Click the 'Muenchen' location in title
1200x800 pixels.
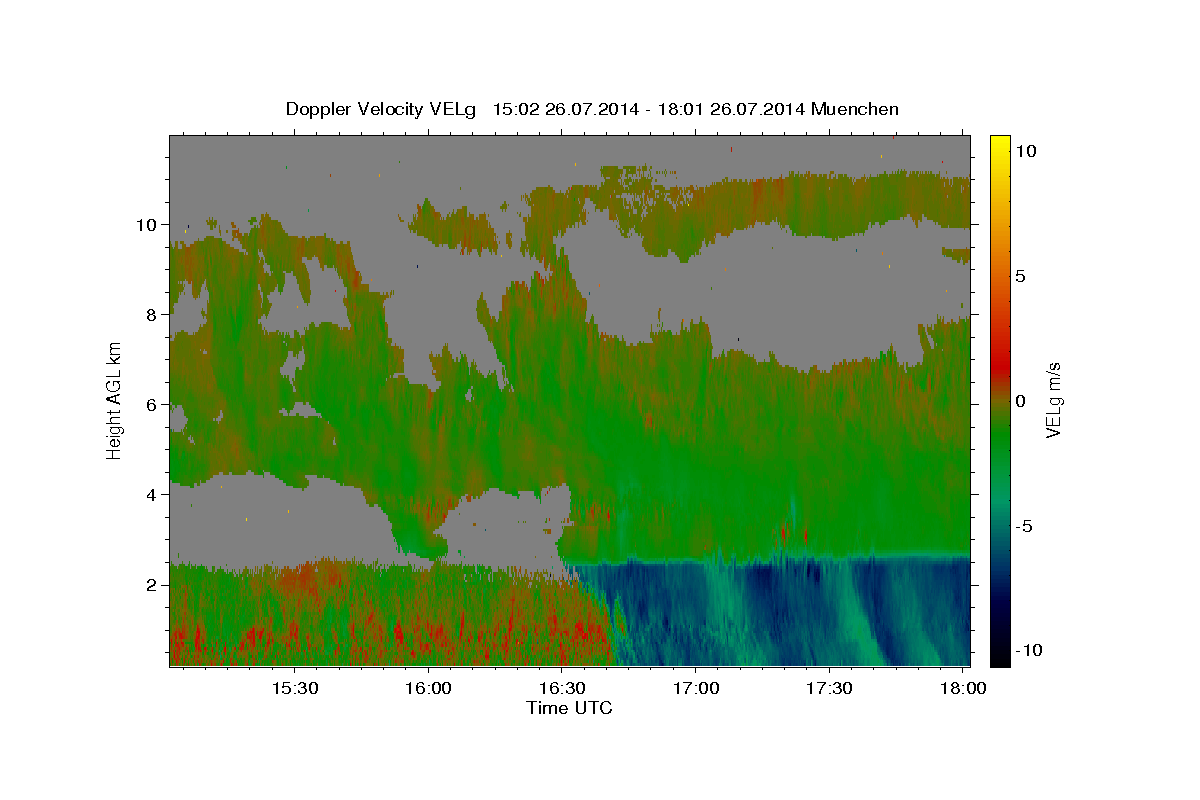point(855,109)
